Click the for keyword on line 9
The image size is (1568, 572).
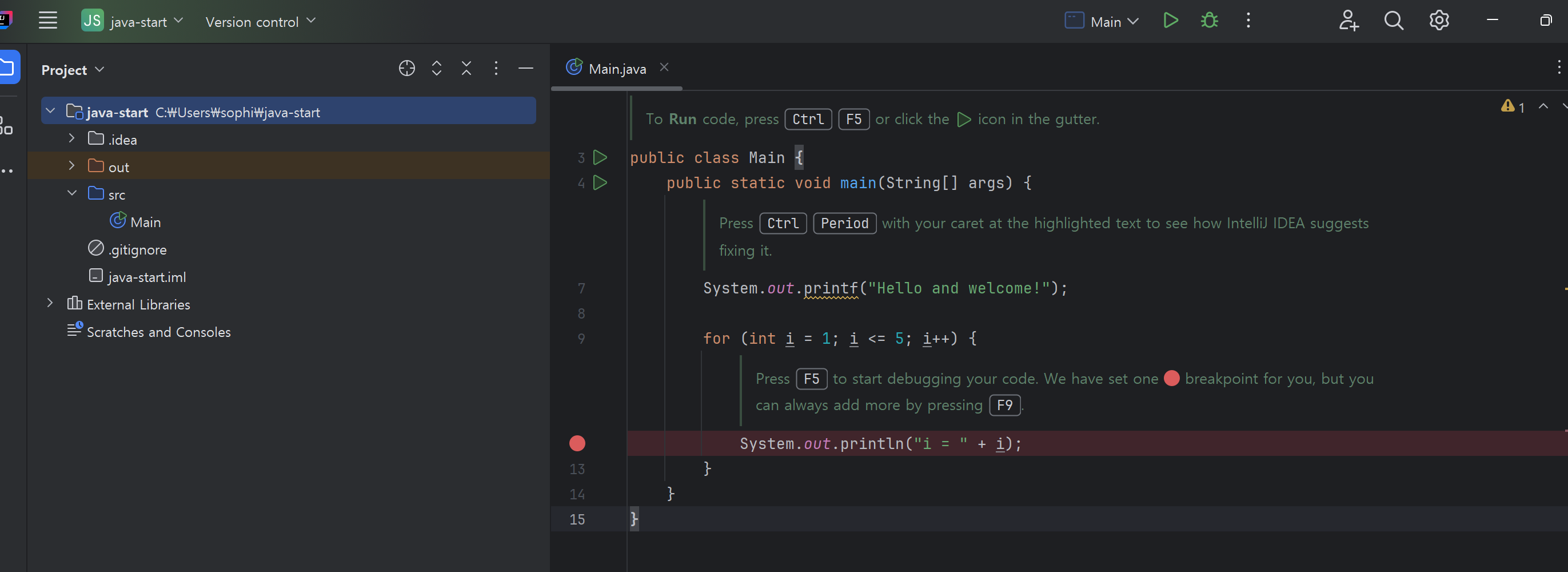click(716, 338)
